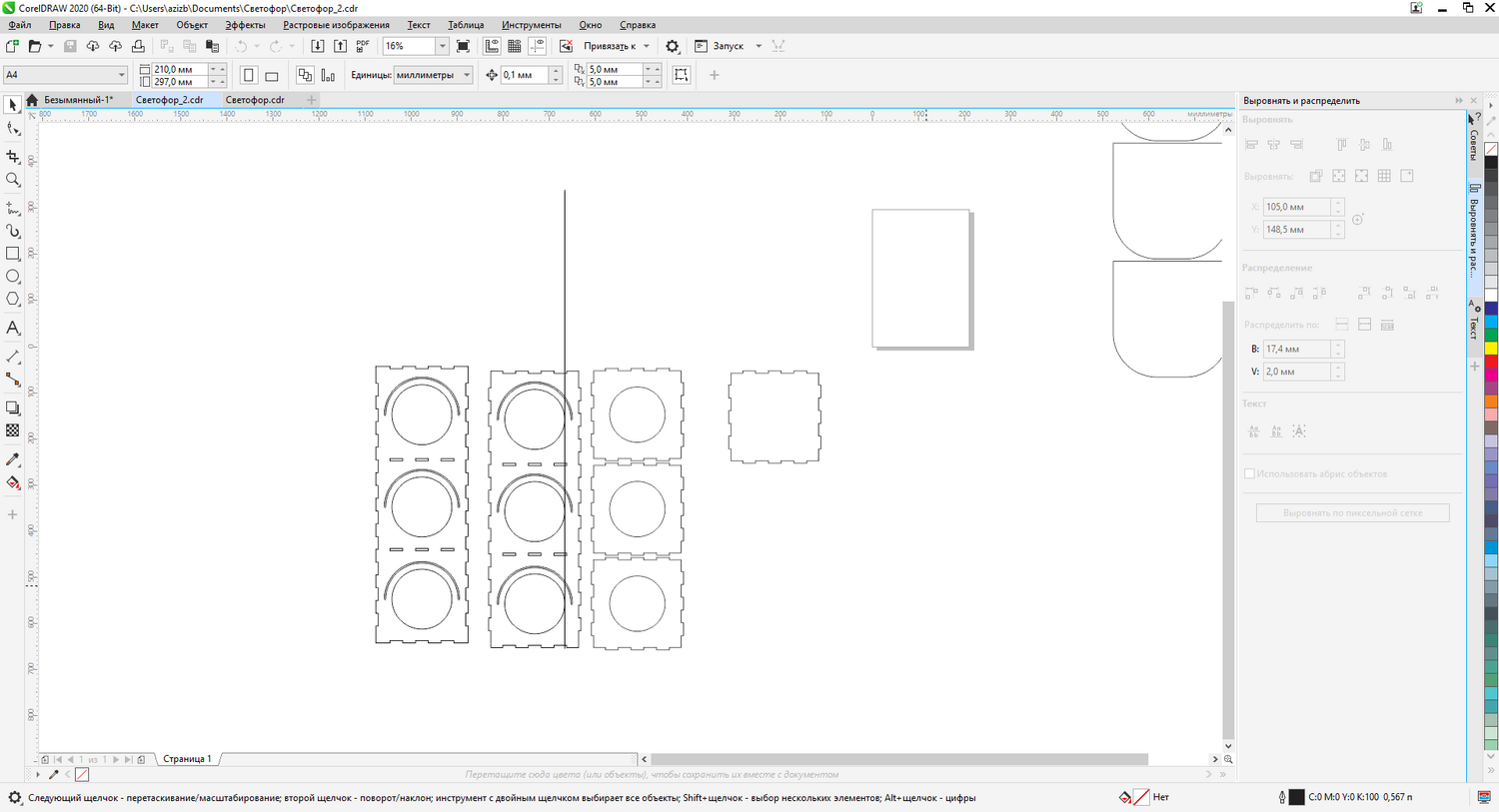Expand the undo history dropdown arrow
1499x812 pixels.
(256, 46)
